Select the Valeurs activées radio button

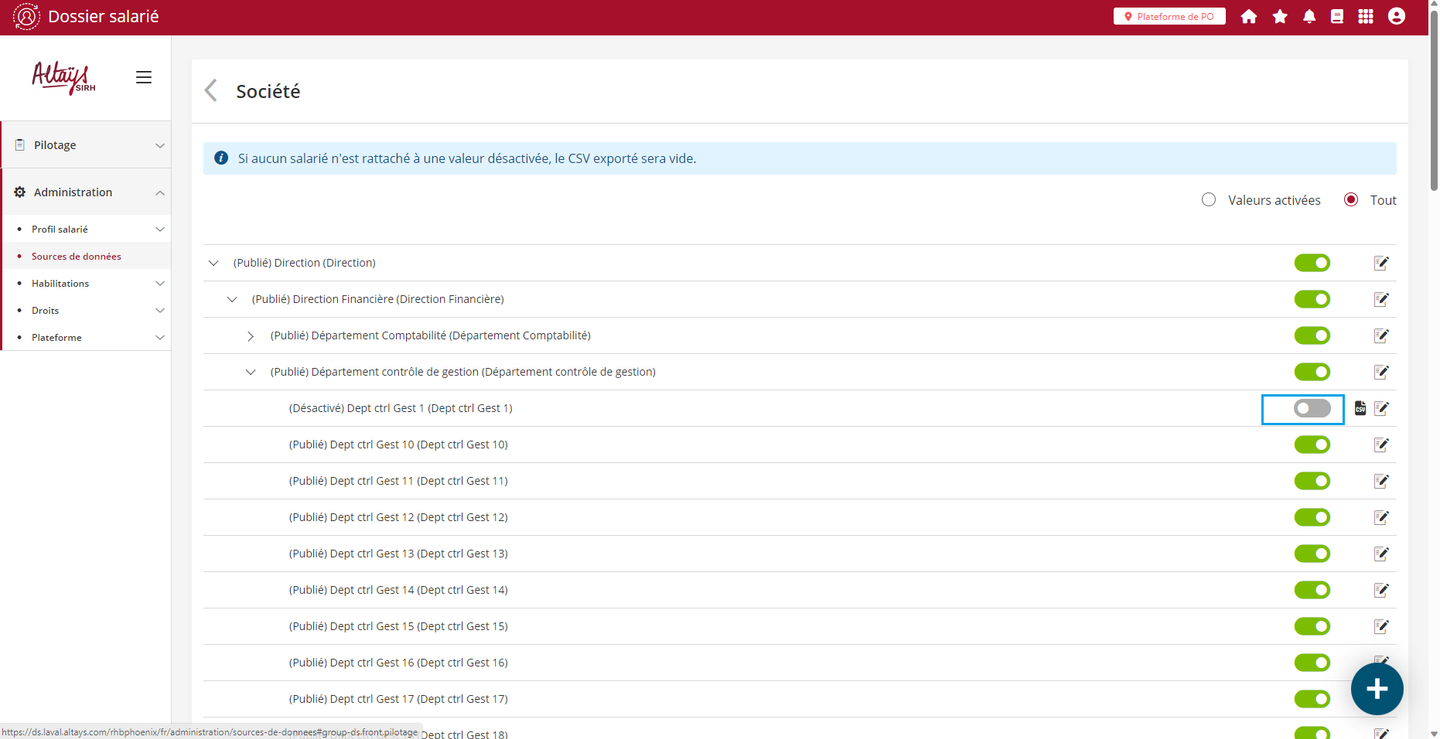(1209, 200)
